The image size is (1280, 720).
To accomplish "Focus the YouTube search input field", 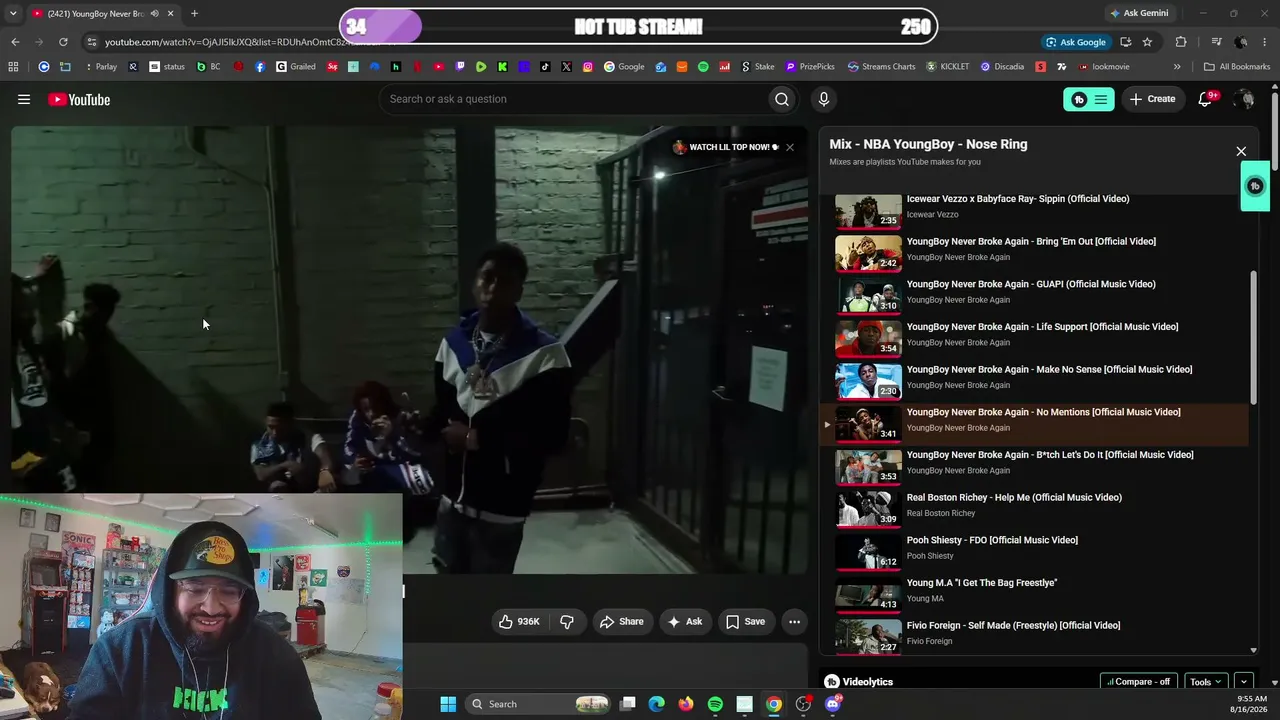I will [x=574, y=99].
